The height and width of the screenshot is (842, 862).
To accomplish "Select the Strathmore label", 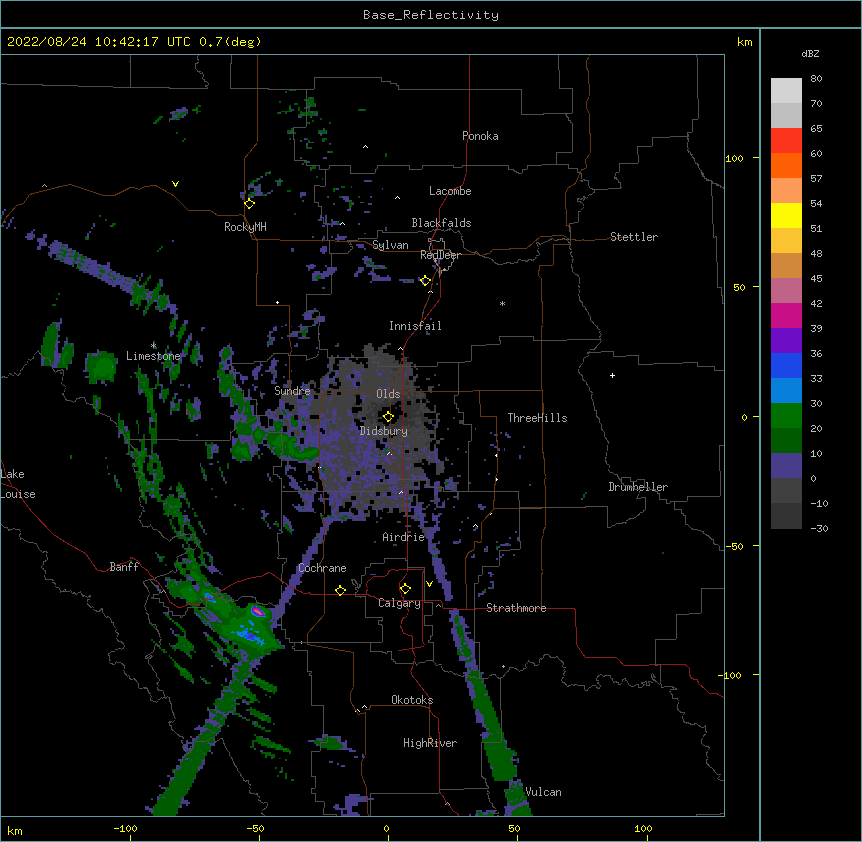I will 516,608.
